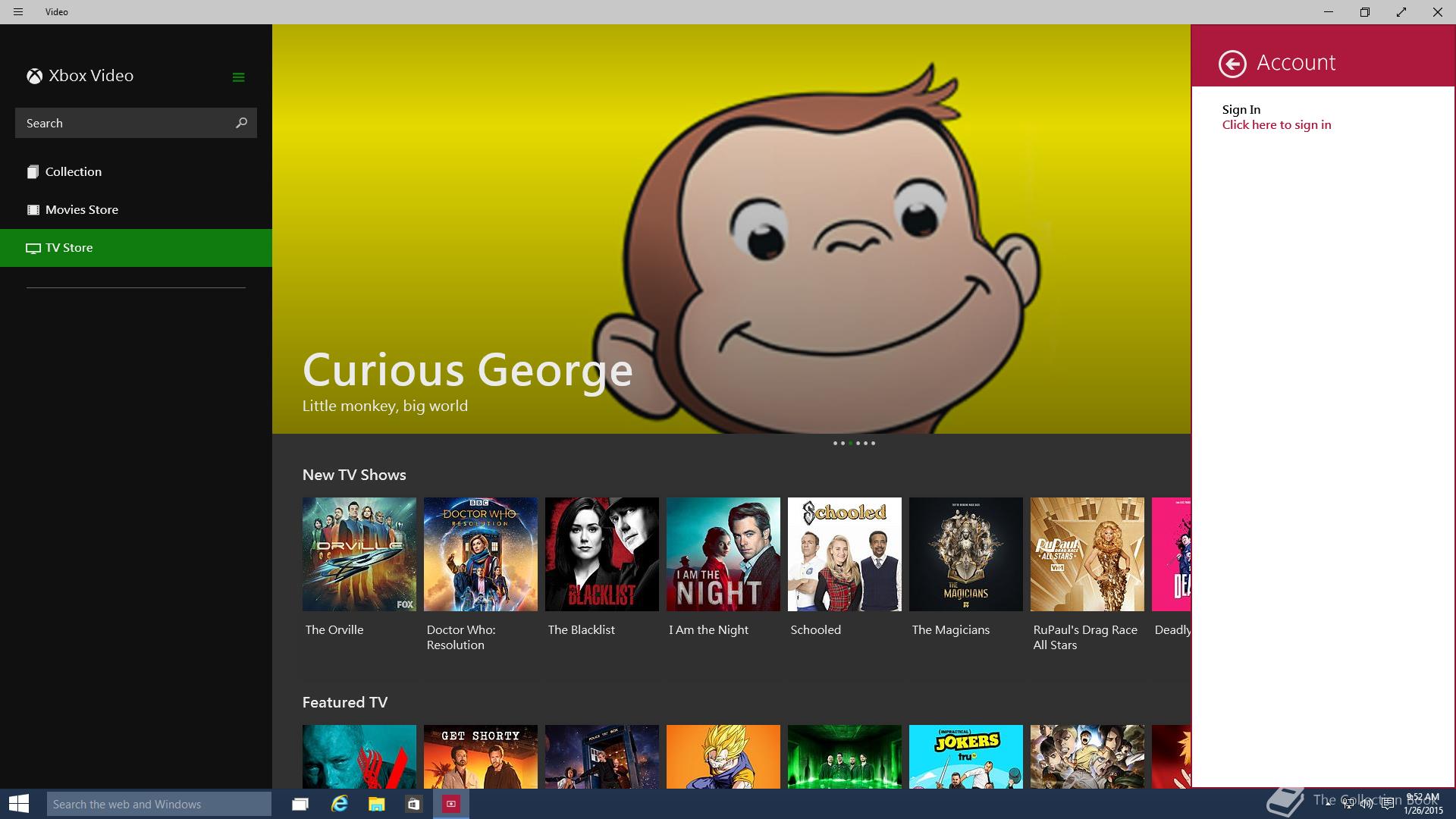Click the search magnifier icon
The width and height of the screenshot is (1456, 819).
[x=241, y=123]
